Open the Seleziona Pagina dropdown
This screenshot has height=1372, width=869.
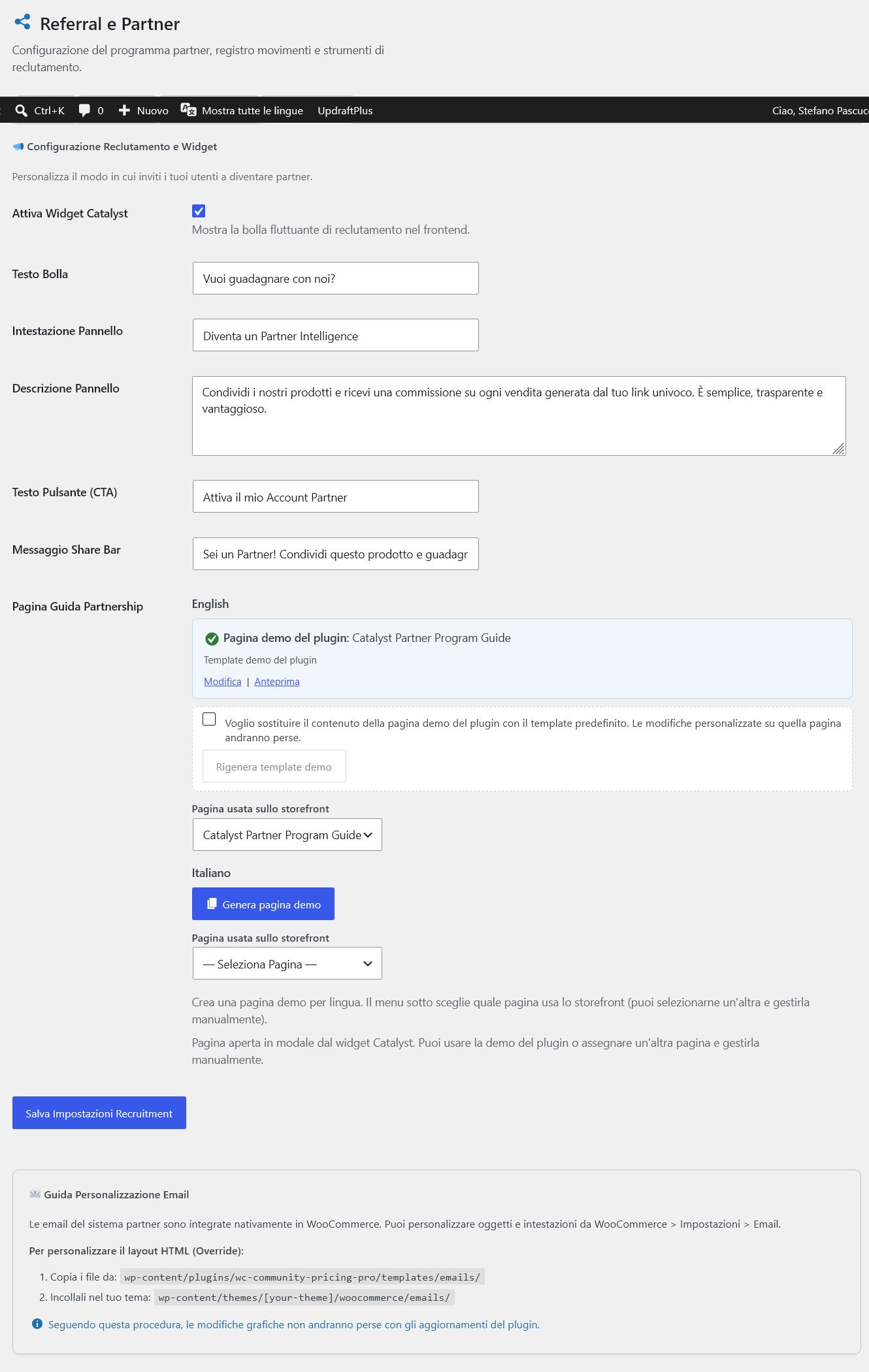coord(287,963)
